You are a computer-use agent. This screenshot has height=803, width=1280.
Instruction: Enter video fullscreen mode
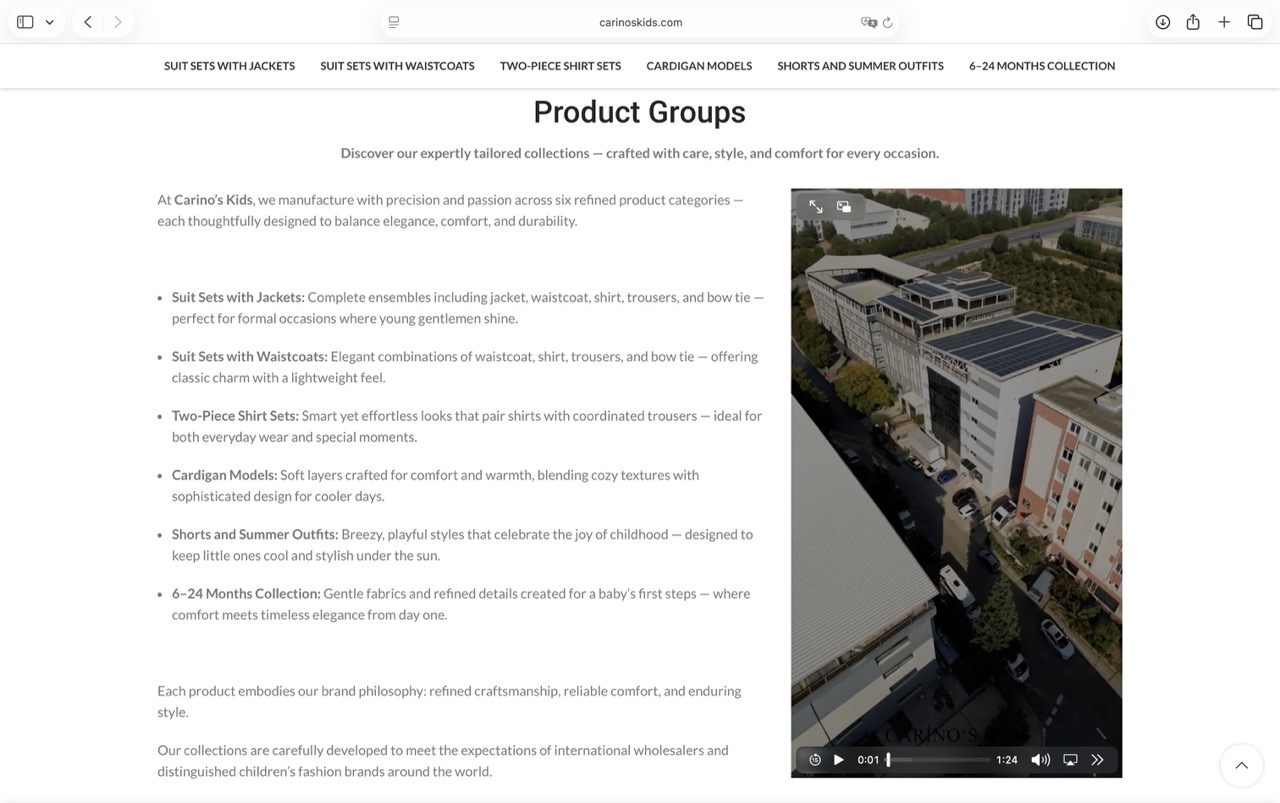click(816, 207)
